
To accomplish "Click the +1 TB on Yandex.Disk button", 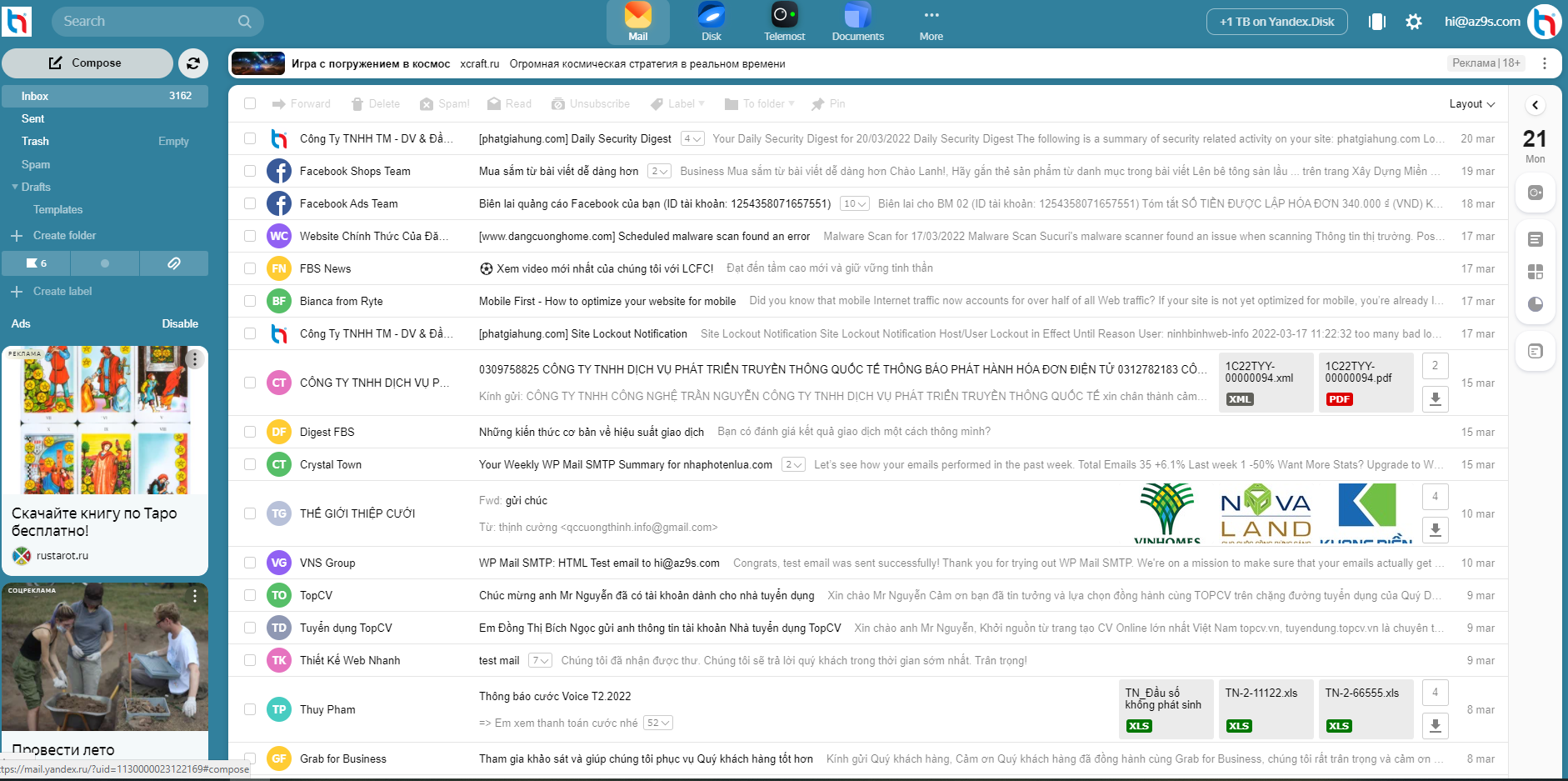I will (x=1276, y=22).
